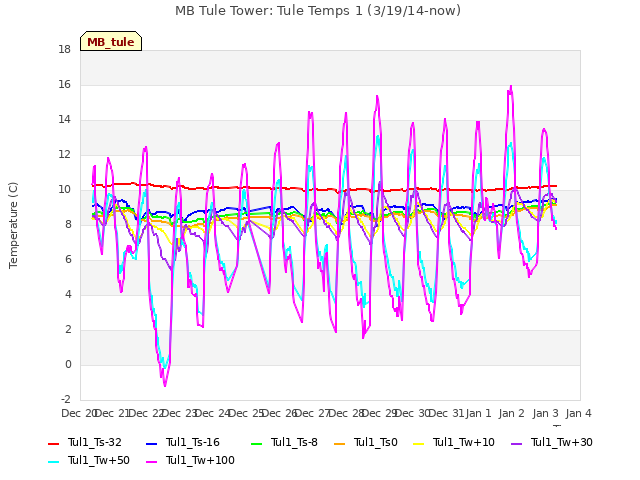This screenshot has width=640, height=480.
Task: Click the green Tul1_Ts-8 legend swatch
Action: [x=256, y=443]
